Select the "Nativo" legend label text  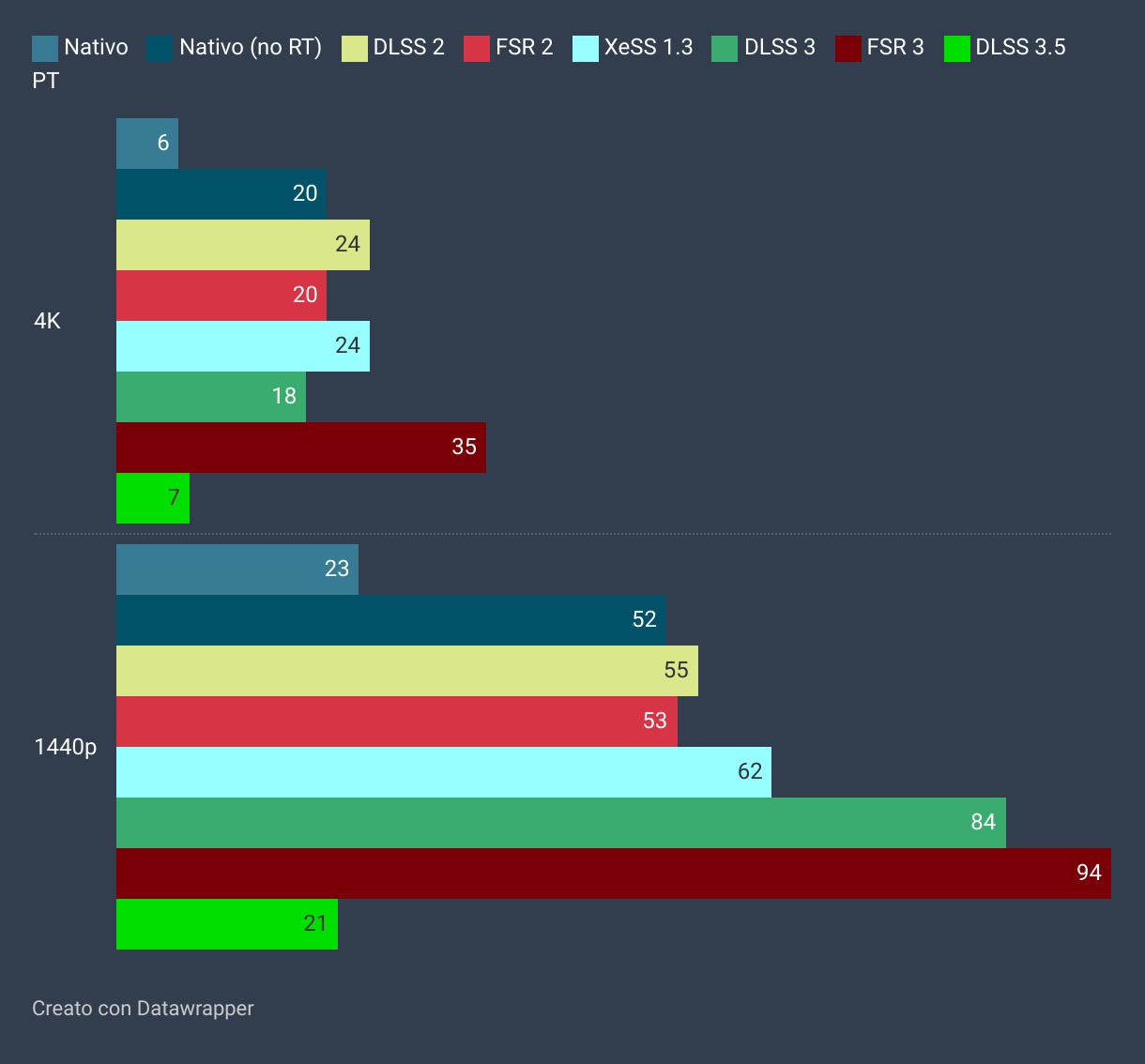click(97, 48)
